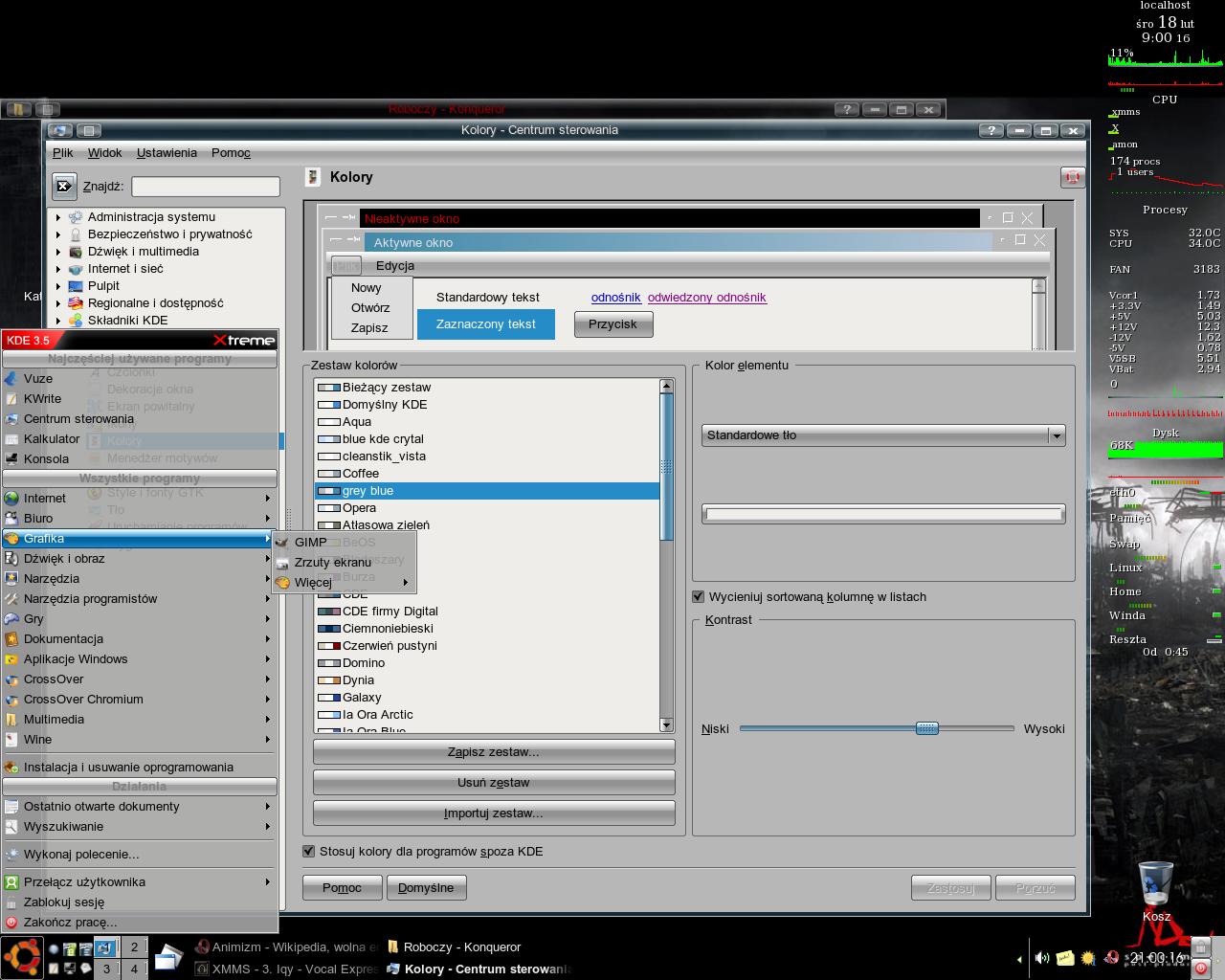Open the Pomoc menu in menu bar

[231, 152]
